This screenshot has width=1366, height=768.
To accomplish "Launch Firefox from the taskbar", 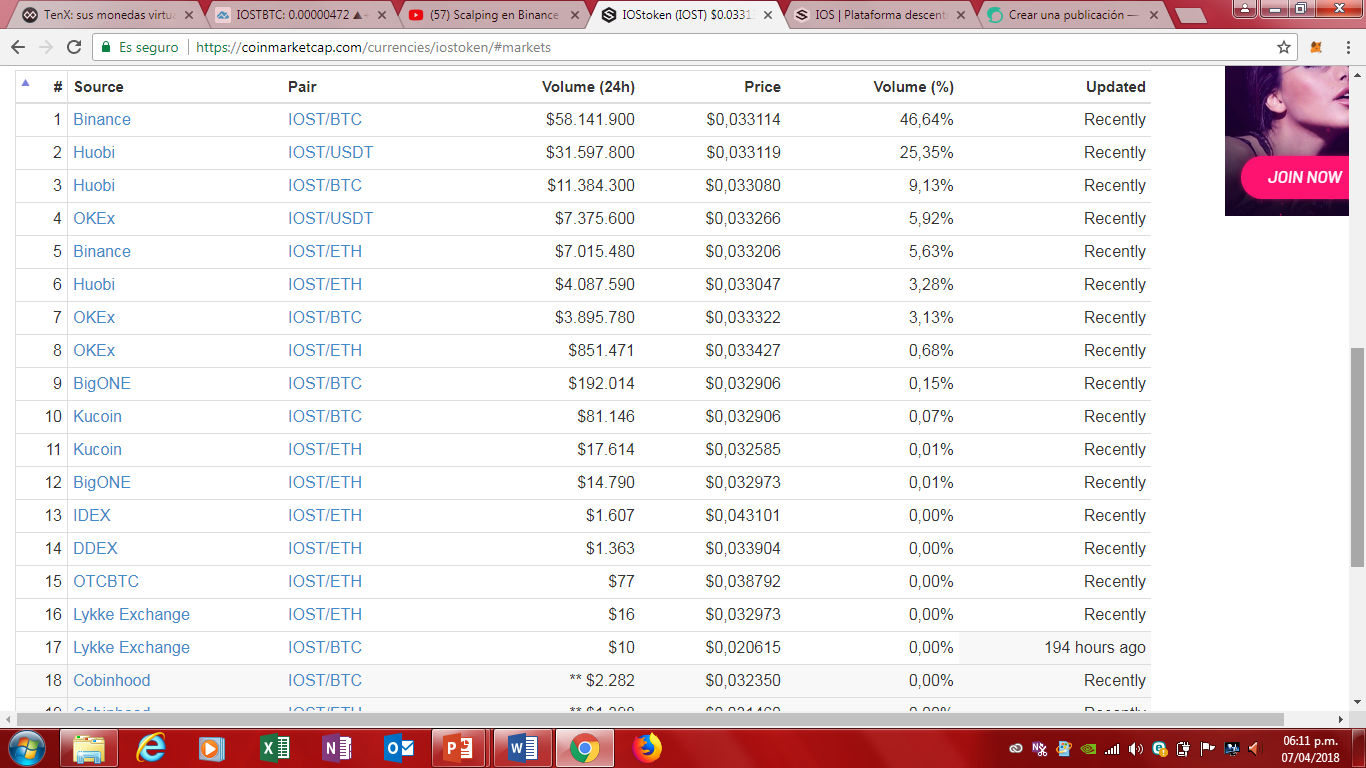I will [x=647, y=747].
